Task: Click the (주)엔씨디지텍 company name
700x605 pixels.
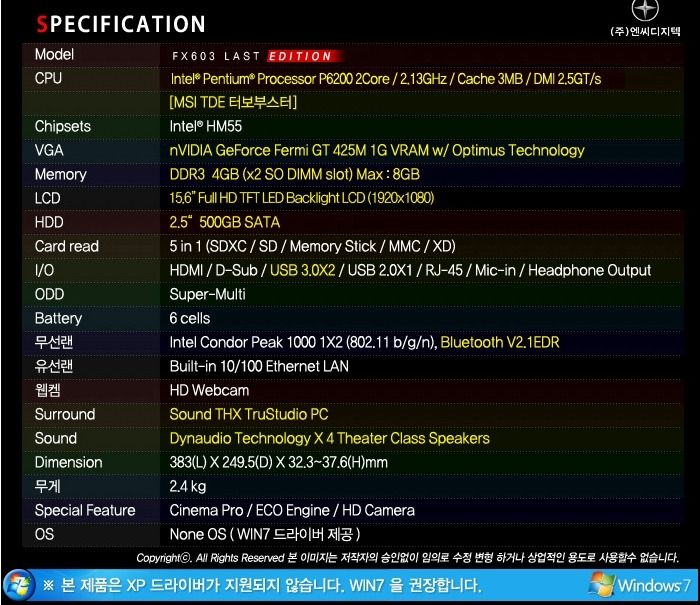Action: coord(645,31)
